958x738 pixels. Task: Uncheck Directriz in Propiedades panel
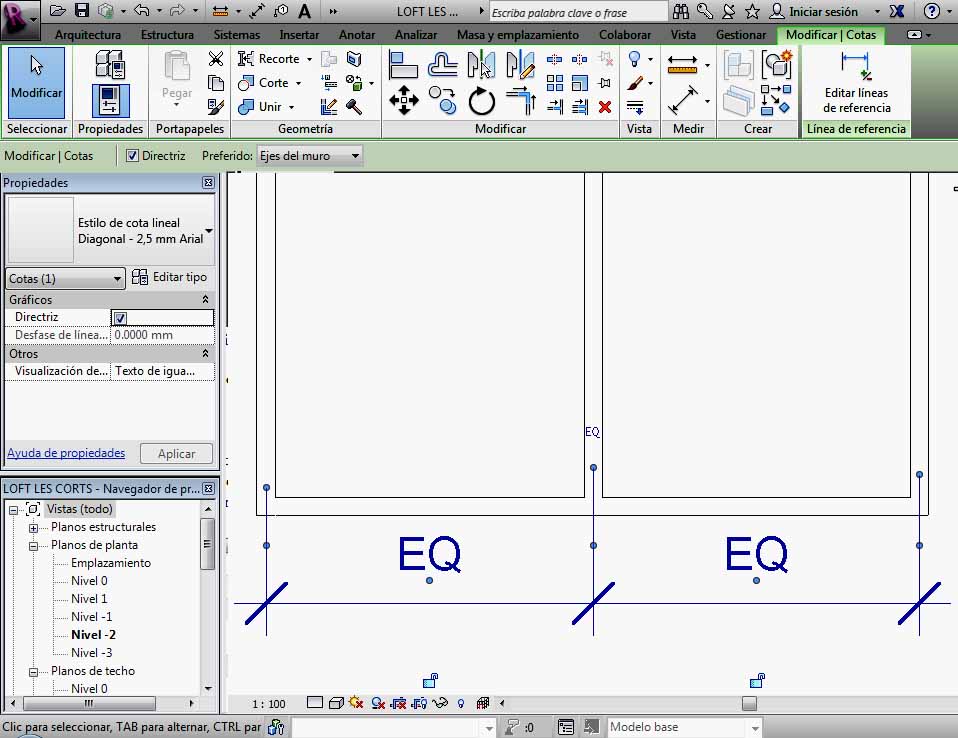121,318
